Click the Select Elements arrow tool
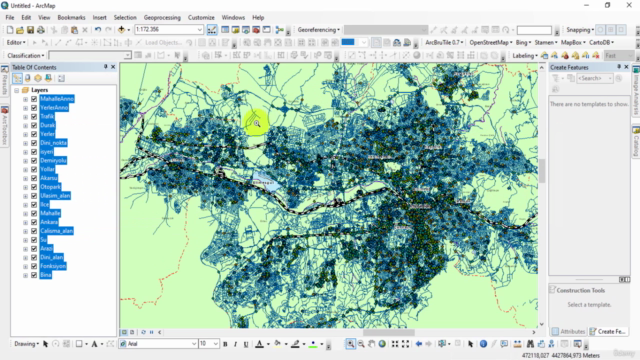 click(470, 344)
